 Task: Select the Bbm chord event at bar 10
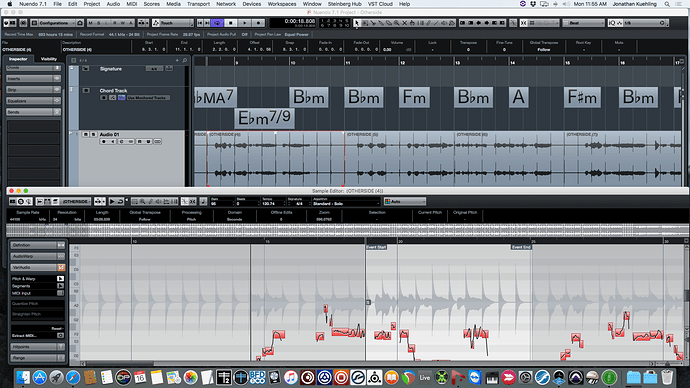309,97
